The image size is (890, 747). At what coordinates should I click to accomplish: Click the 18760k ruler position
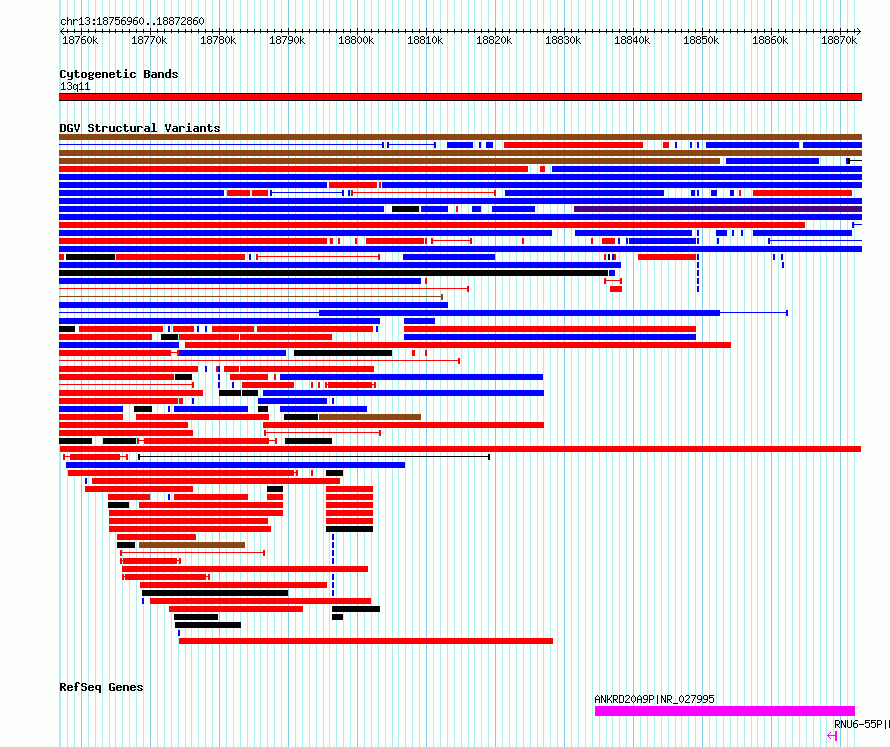coord(80,40)
